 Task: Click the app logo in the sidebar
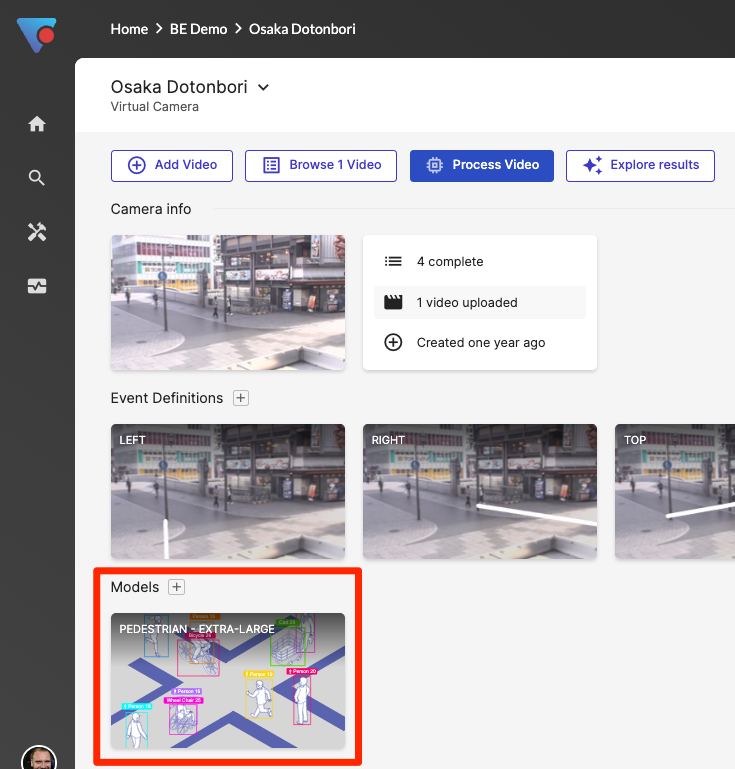pyautogui.click(x=36, y=35)
